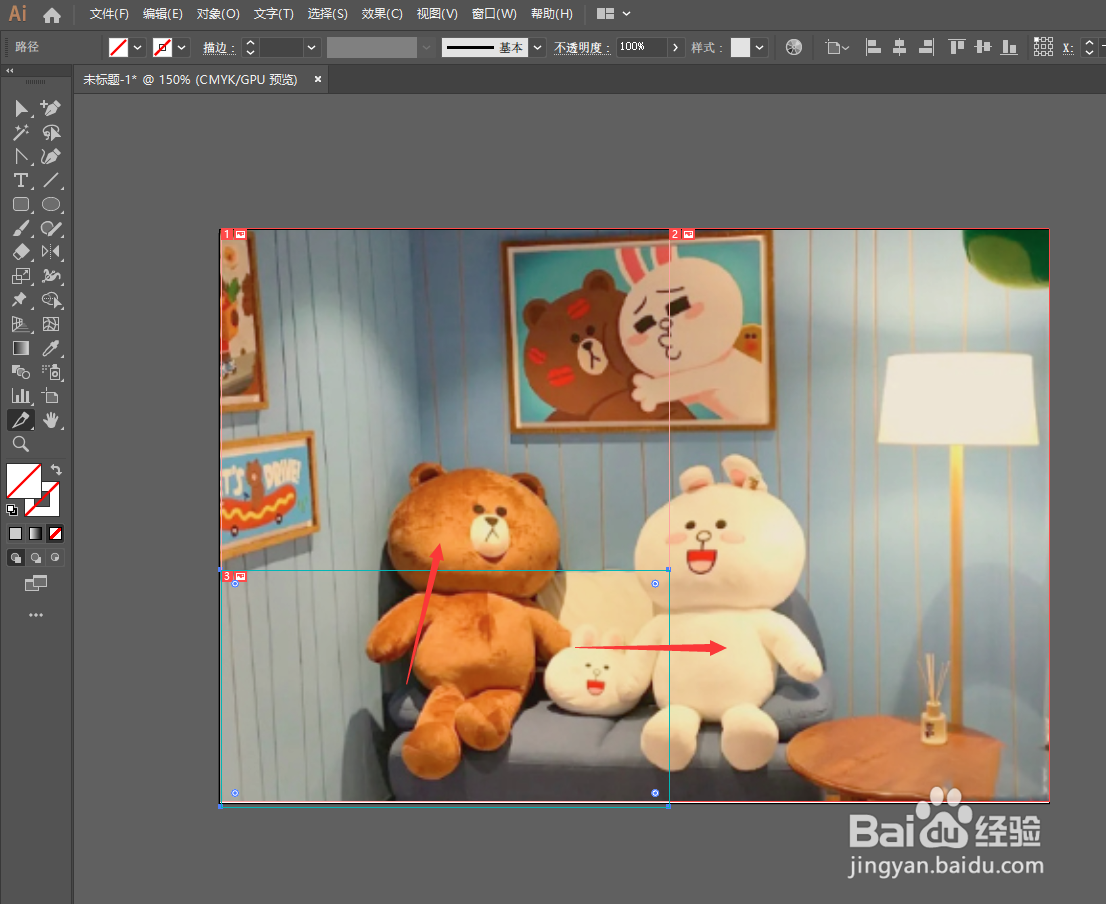
Task: Select the Blob Brush tool
Action: pyautogui.click(x=51, y=228)
